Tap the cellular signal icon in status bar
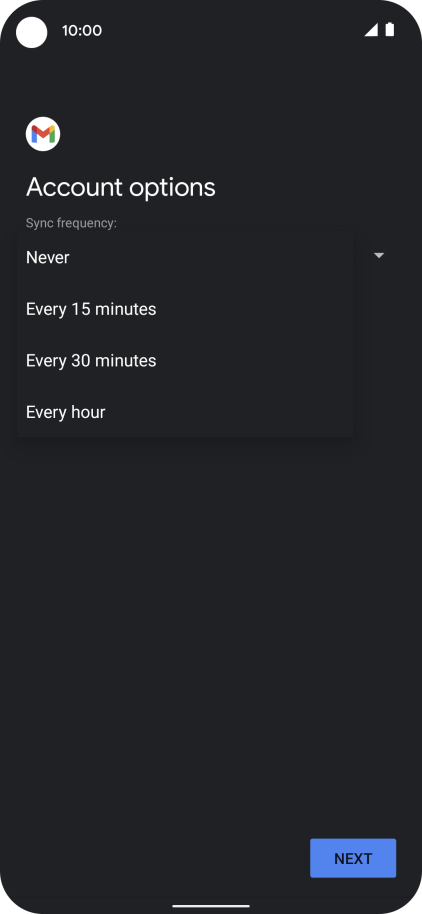Viewport: 422px width, 914px height. click(x=371, y=30)
